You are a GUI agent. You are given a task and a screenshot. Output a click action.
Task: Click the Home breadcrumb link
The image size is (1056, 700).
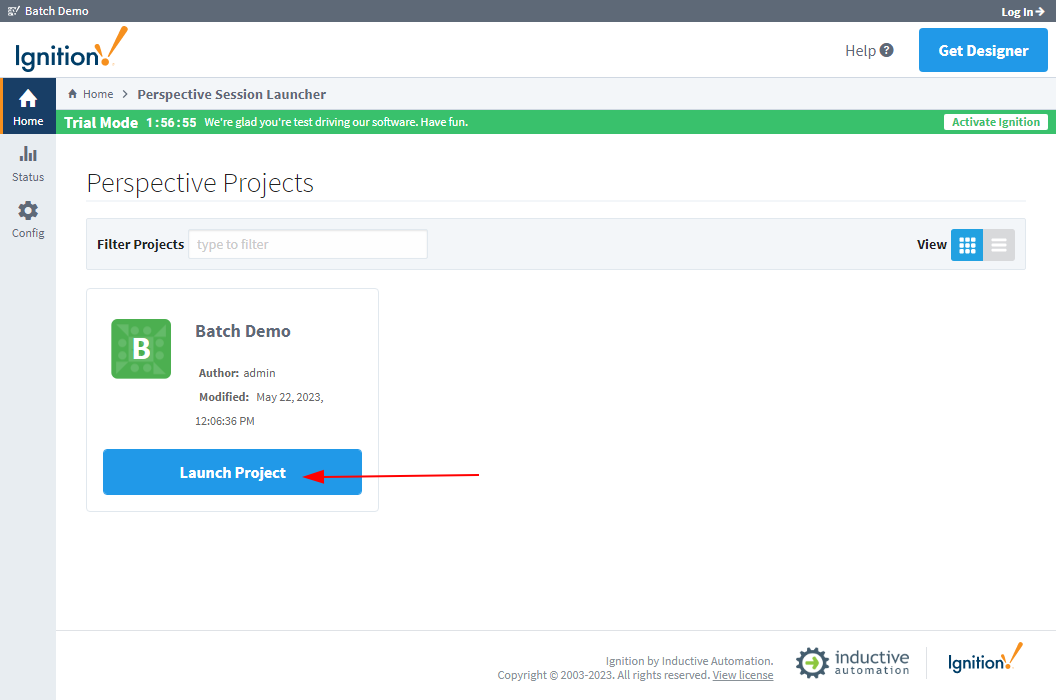[97, 94]
